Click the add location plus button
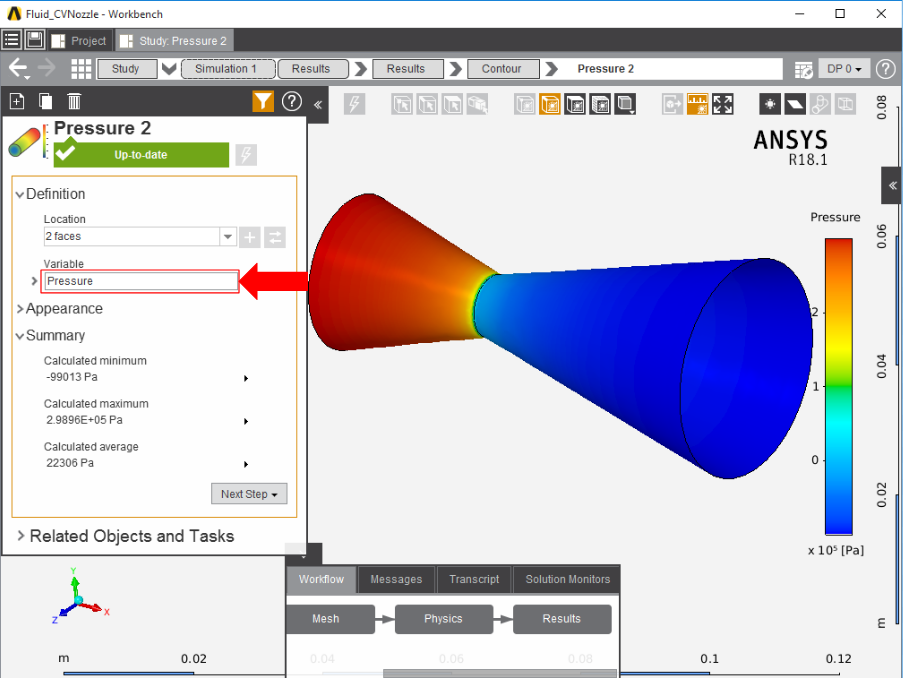The image size is (903, 678). [x=249, y=237]
